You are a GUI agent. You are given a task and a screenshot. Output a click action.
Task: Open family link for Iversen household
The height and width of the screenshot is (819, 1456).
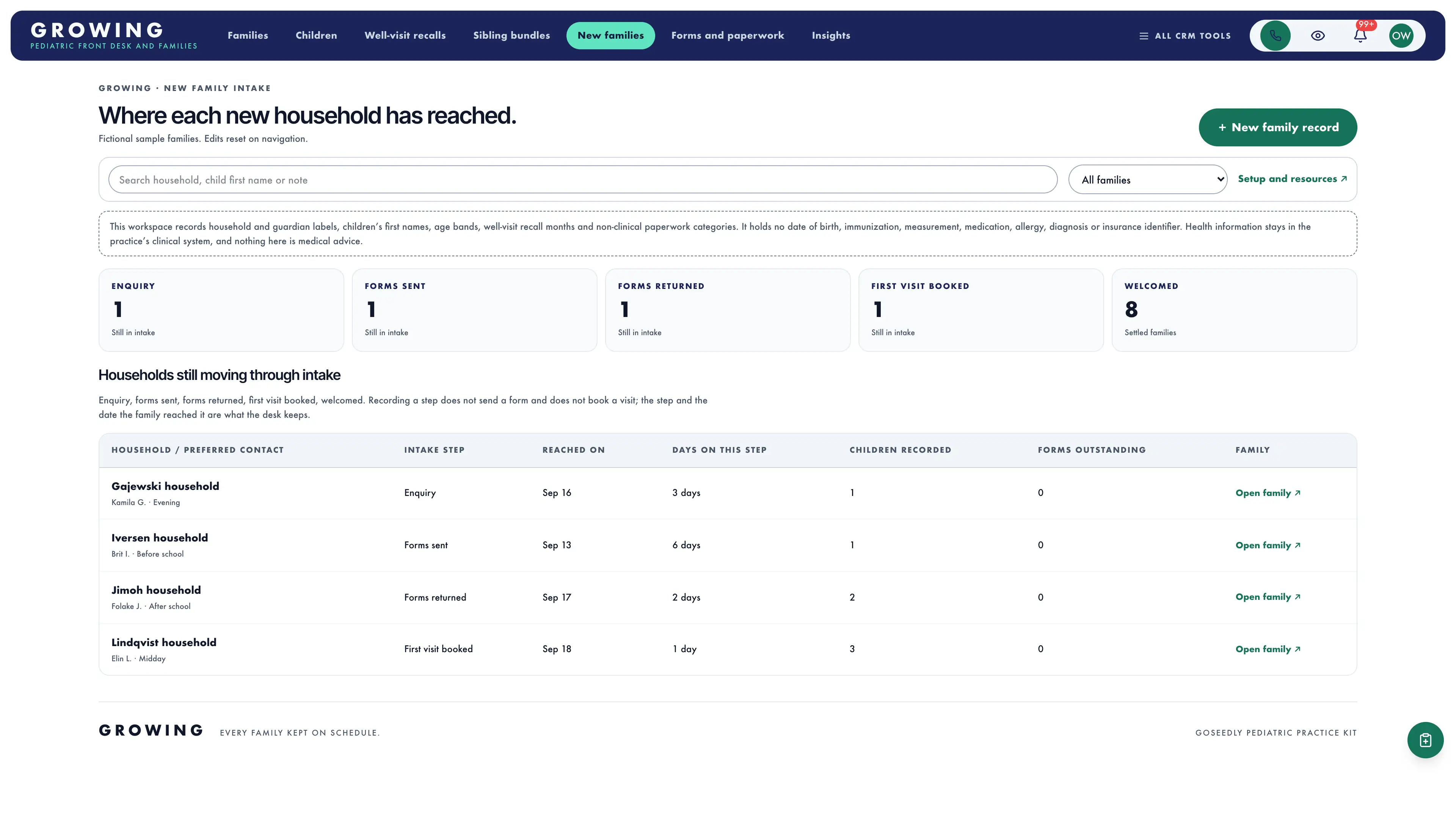[x=1268, y=545]
